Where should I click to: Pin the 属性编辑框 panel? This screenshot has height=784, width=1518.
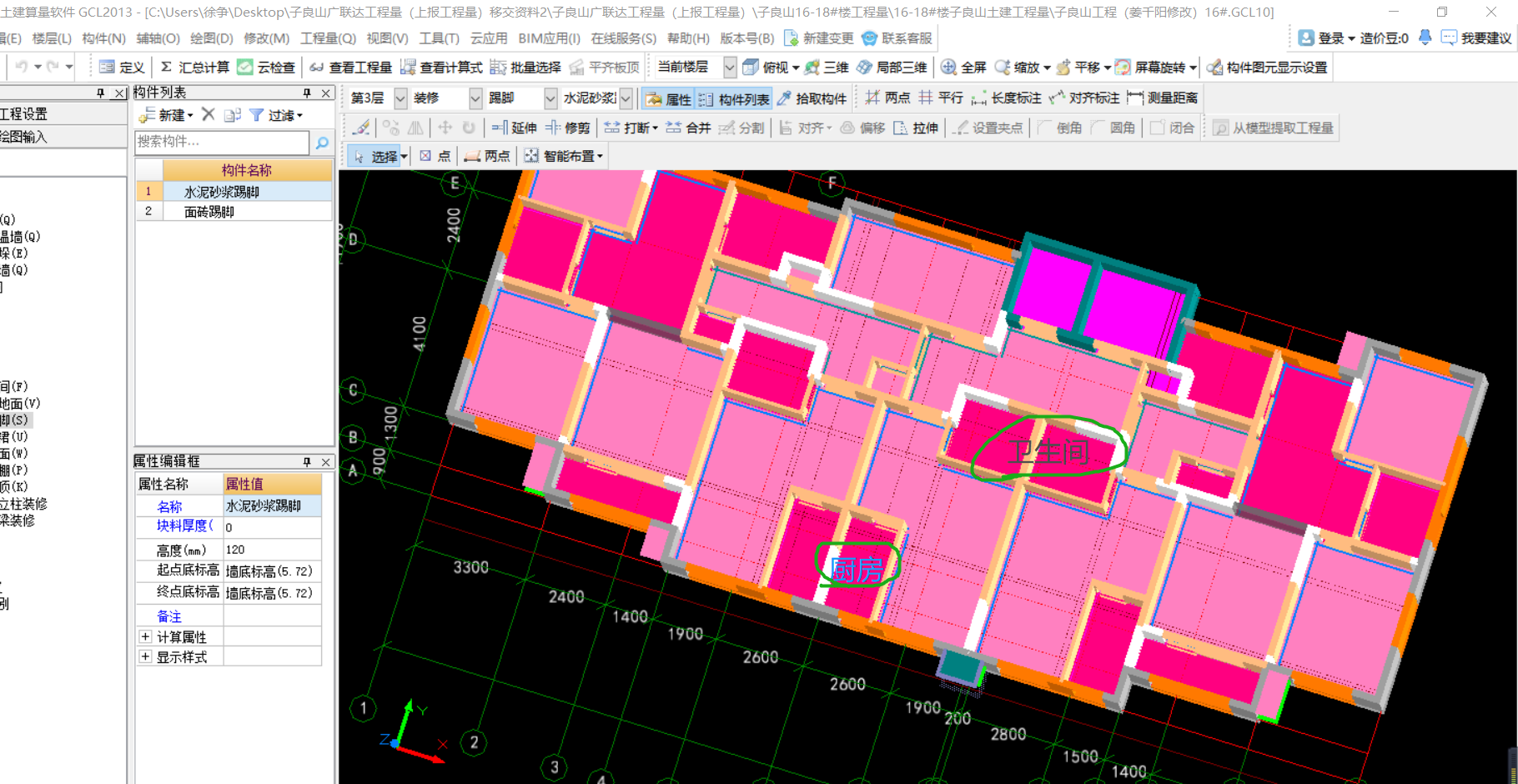307,461
